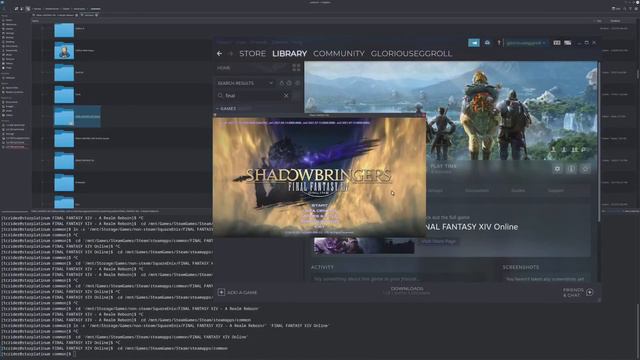Open the game's Discussions tab
Image resolution: width=640 pixels, height=360 pixels.
coord(477,190)
